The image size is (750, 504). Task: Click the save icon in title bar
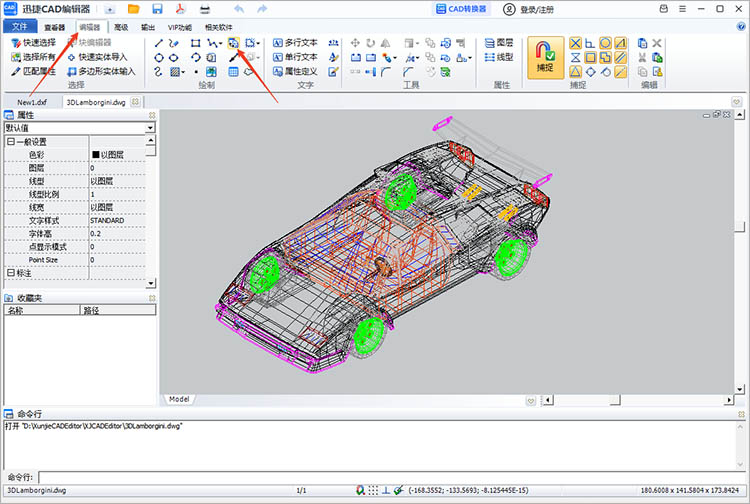(157, 9)
